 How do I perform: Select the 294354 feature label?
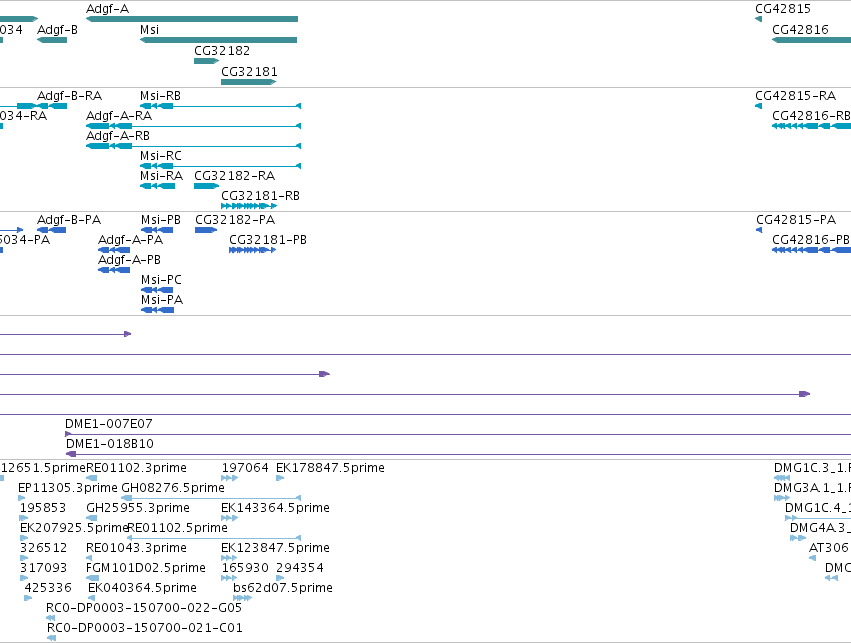300,569
